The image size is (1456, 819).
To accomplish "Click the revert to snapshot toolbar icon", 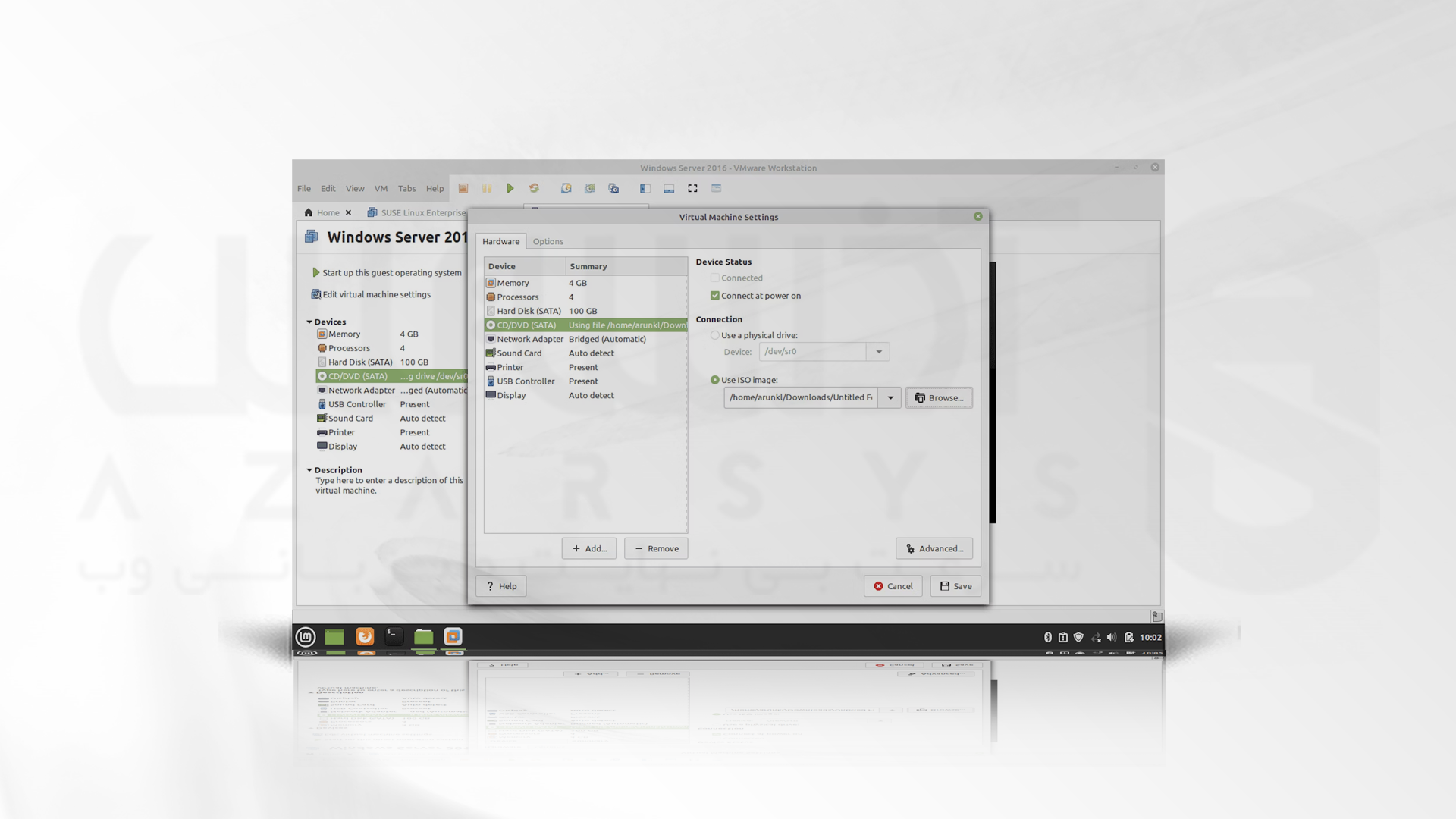I will (589, 188).
